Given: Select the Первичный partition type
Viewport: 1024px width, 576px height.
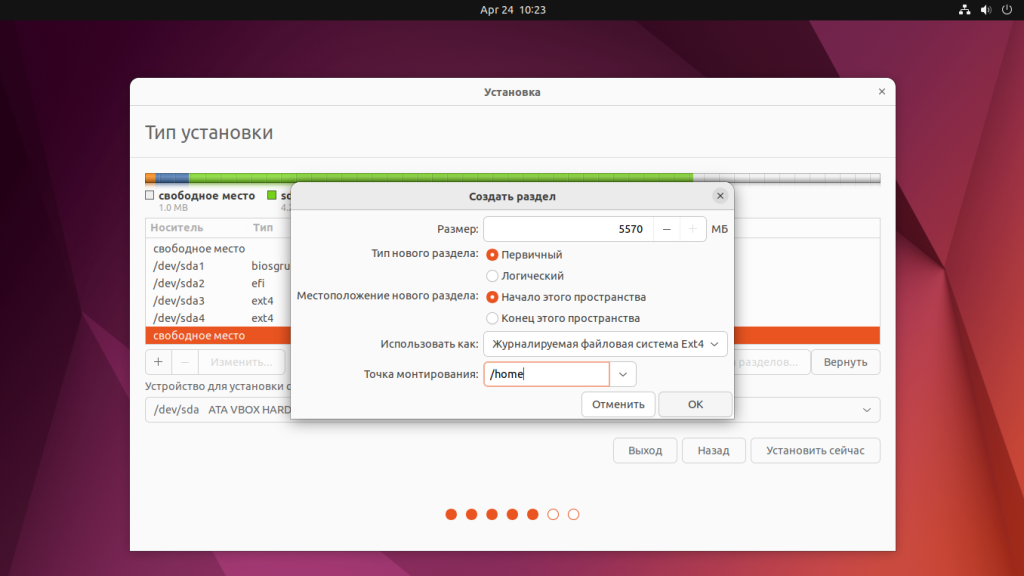Looking at the screenshot, I should point(492,255).
